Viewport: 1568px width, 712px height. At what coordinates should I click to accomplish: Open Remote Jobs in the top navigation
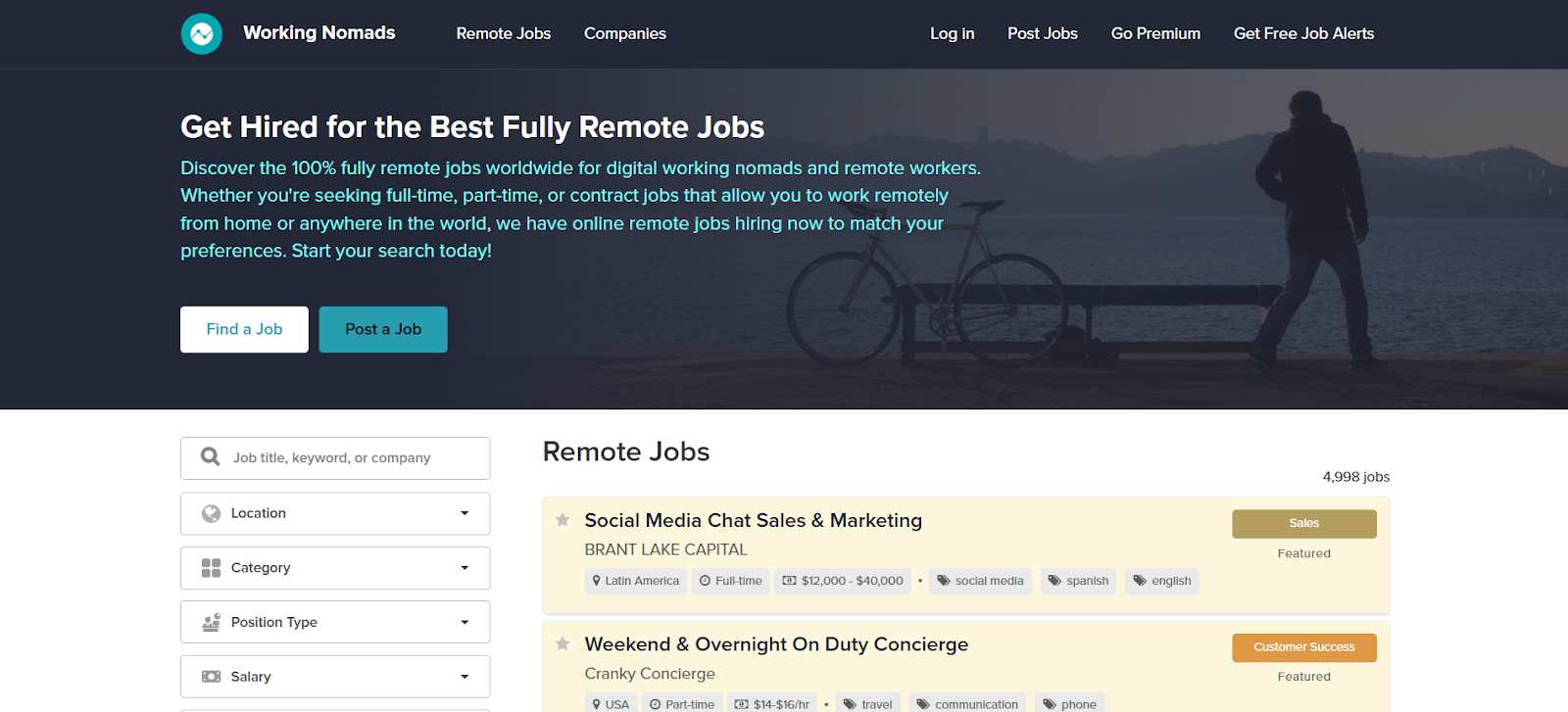click(x=504, y=33)
